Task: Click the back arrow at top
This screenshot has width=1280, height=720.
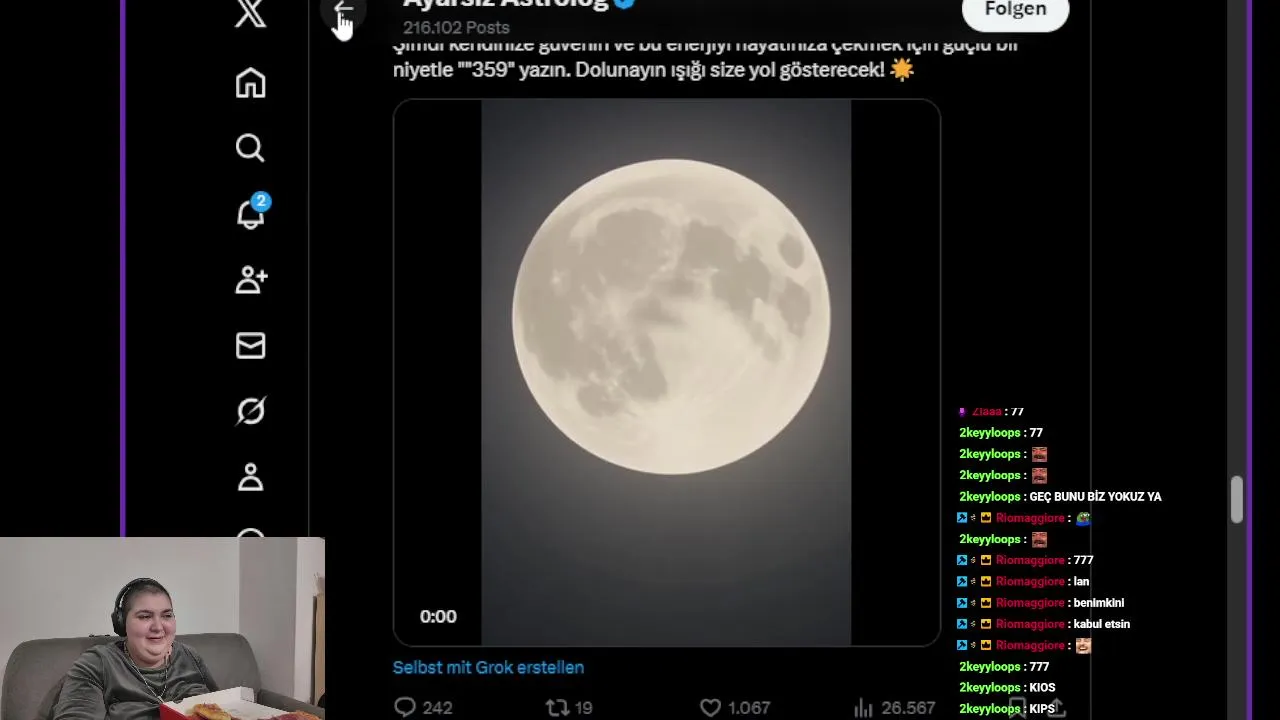Action: click(x=344, y=12)
